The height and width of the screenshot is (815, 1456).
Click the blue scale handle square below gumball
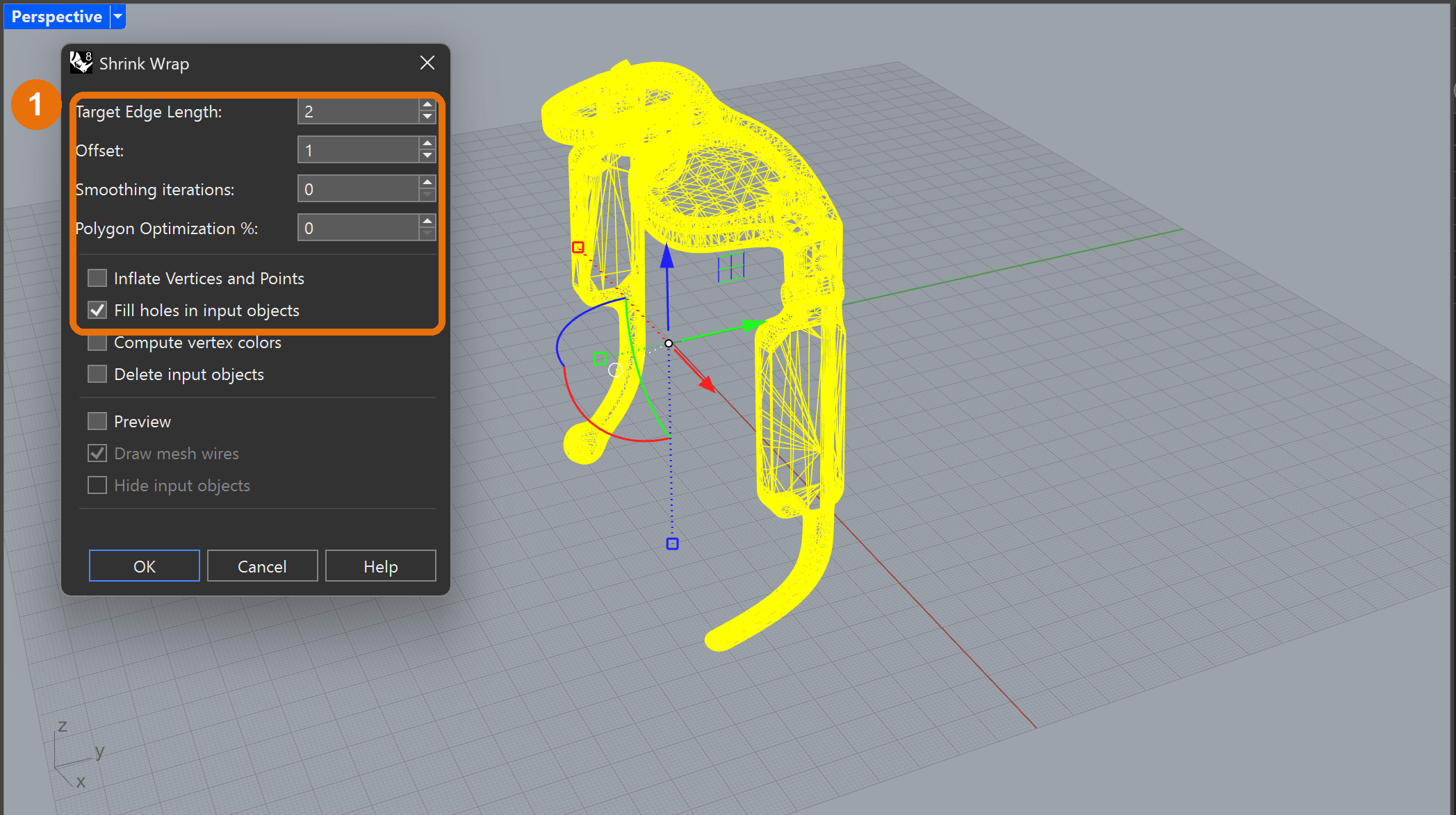tap(672, 543)
